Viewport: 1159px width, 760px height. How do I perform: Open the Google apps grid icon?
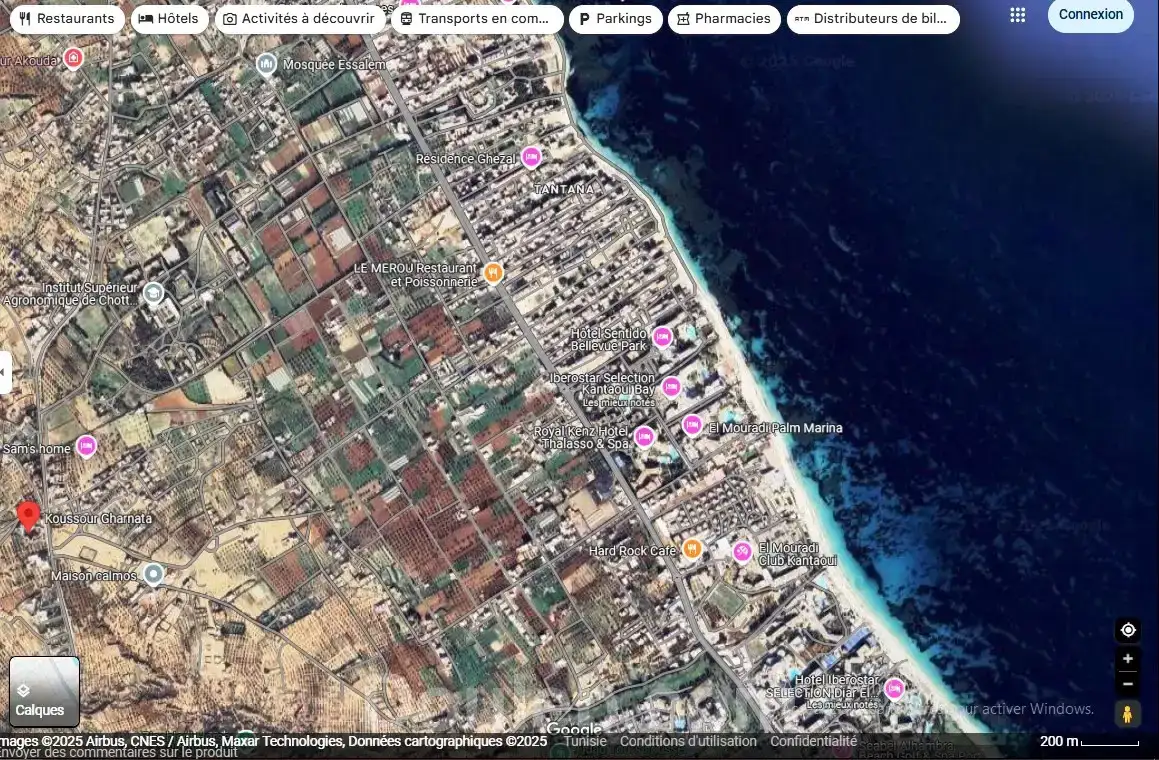click(1017, 15)
